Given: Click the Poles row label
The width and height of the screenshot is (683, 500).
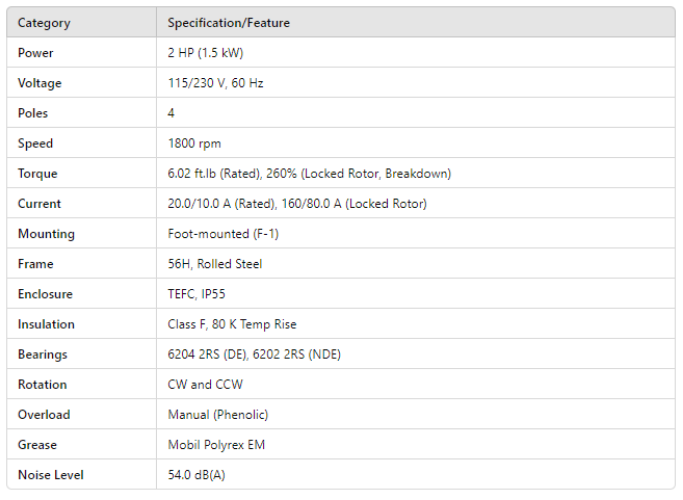Looking at the screenshot, I should point(33,113).
